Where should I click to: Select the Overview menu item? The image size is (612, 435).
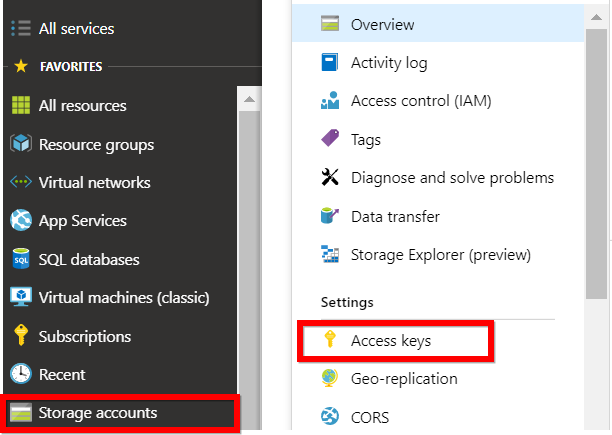pos(438,24)
